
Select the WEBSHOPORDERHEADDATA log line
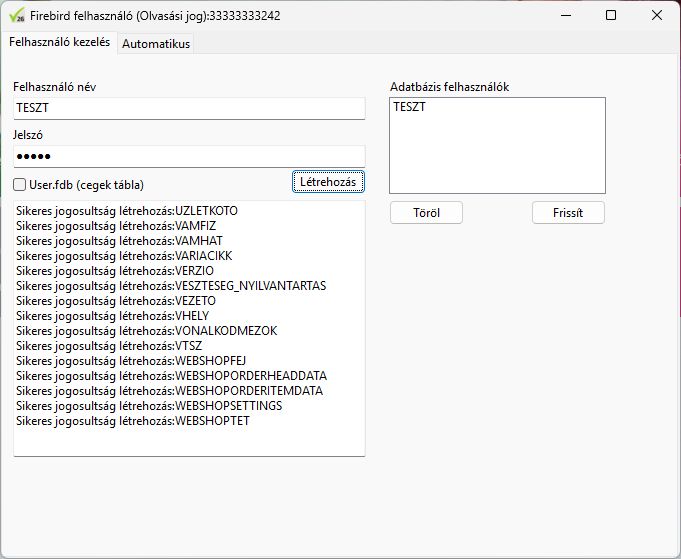tap(171, 376)
